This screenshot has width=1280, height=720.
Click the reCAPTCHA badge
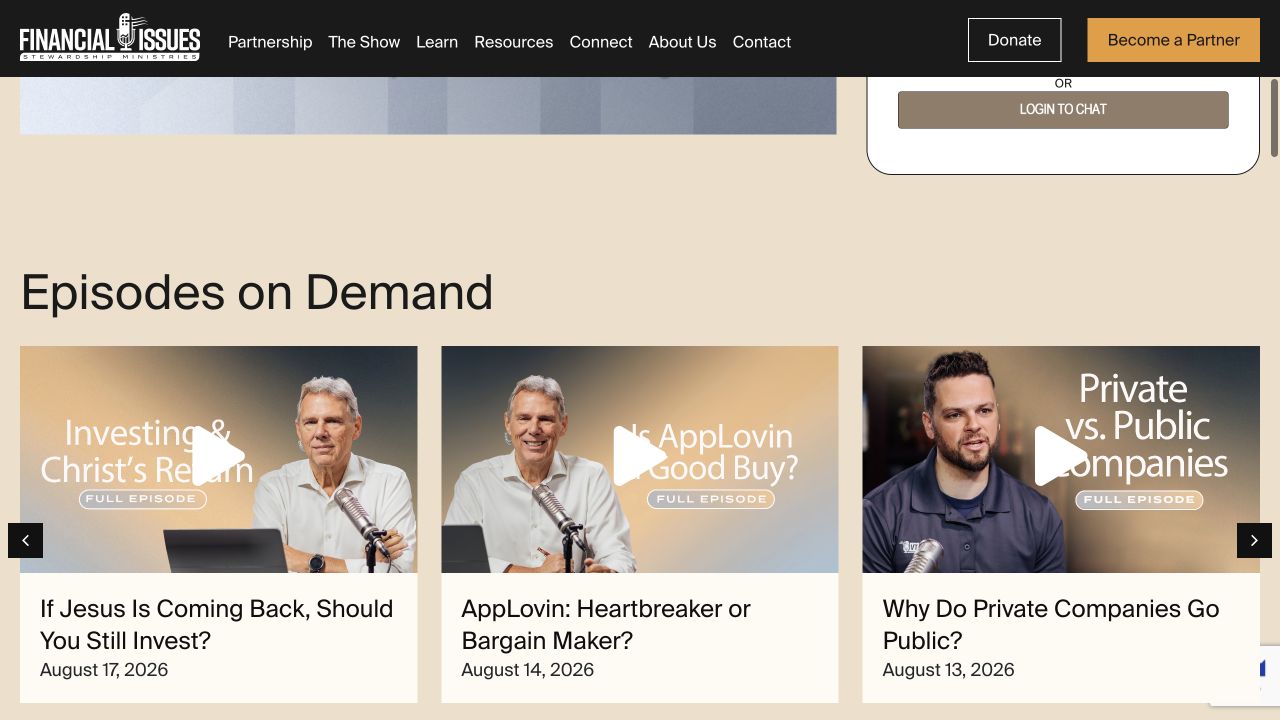[x=1245, y=676]
